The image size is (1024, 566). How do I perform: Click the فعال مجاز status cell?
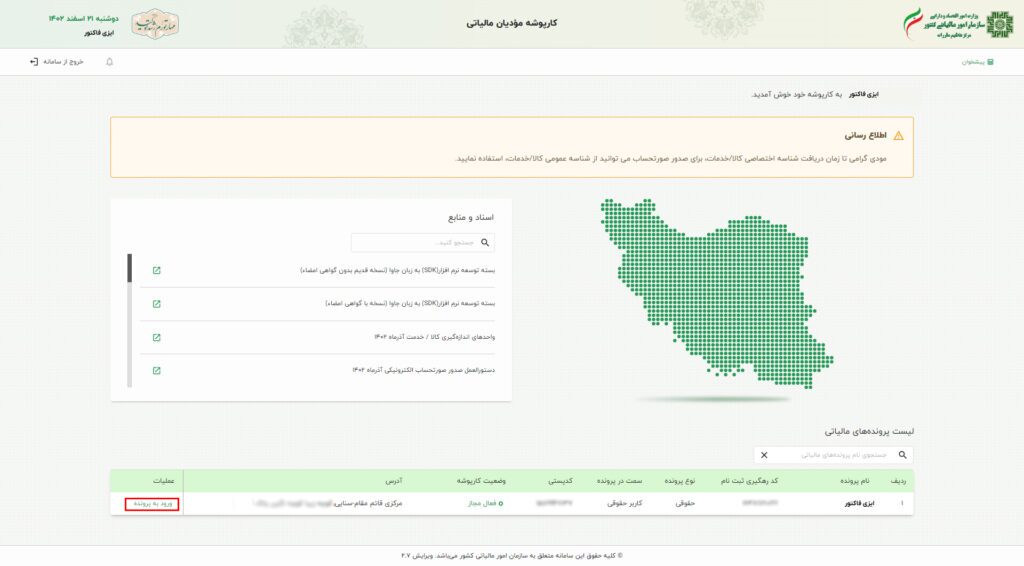(485, 503)
